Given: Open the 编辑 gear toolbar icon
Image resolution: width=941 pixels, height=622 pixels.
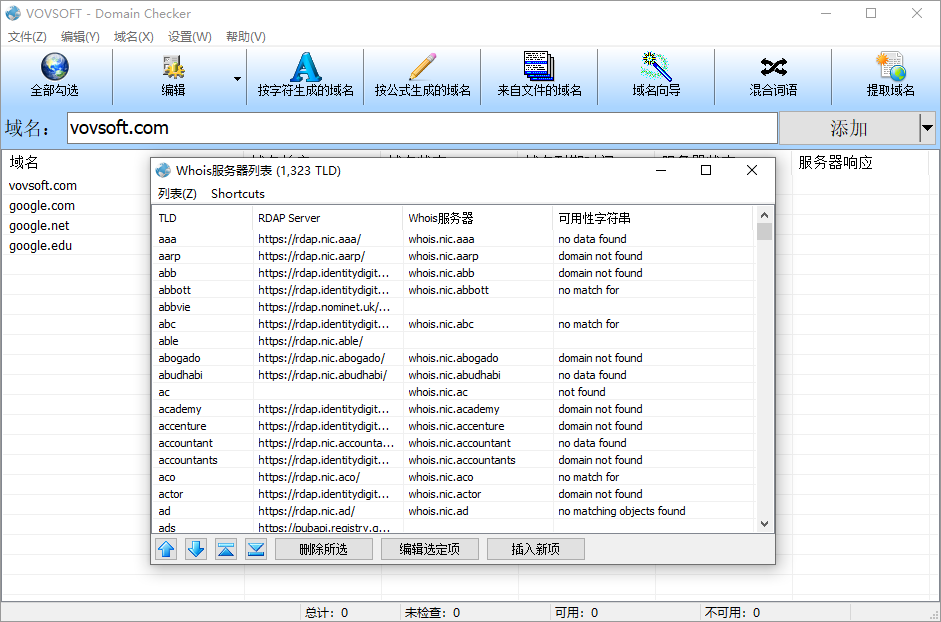Looking at the screenshot, I should coord(173,67).
